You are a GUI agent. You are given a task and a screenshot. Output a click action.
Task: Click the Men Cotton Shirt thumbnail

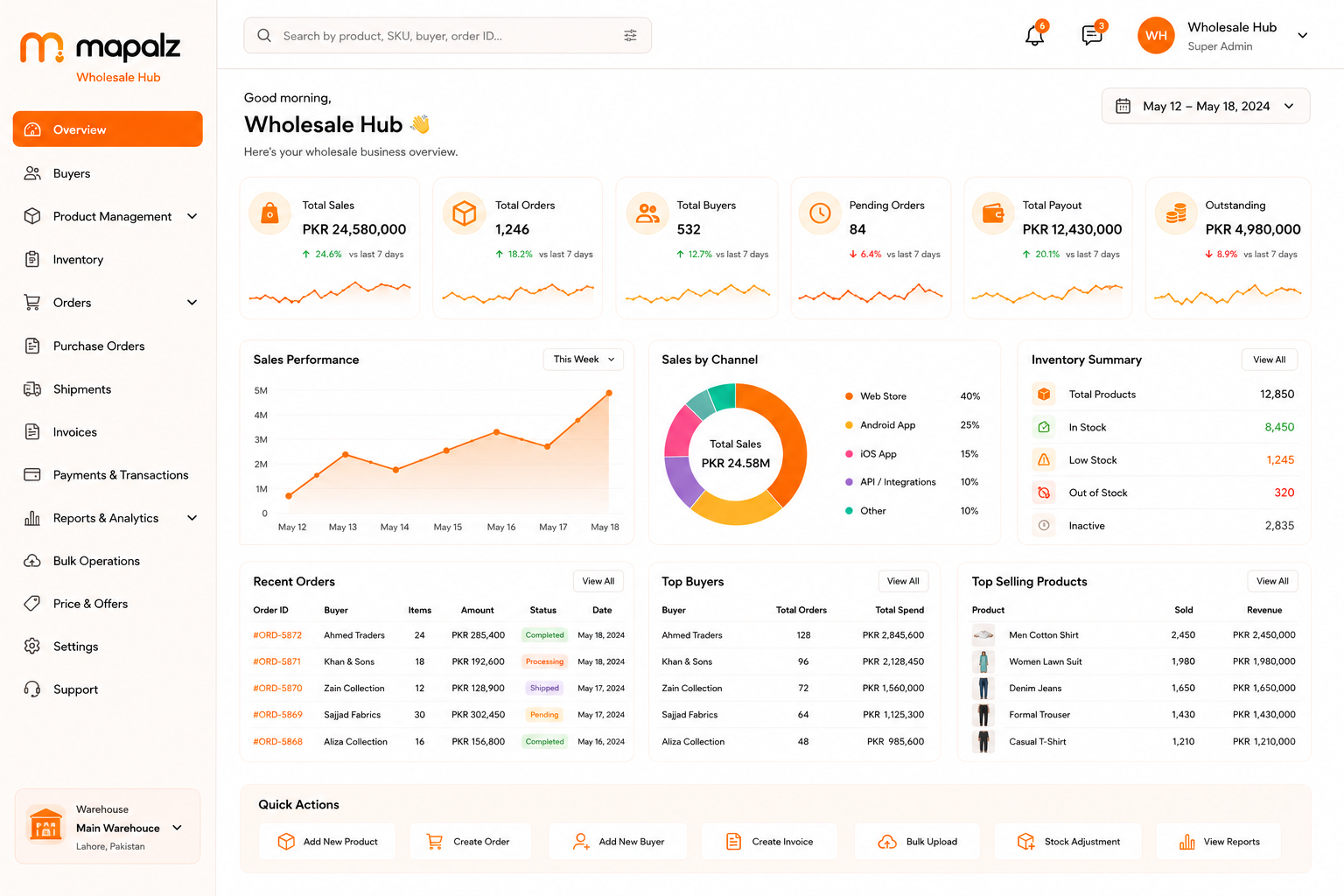click(x=983, y=635)
